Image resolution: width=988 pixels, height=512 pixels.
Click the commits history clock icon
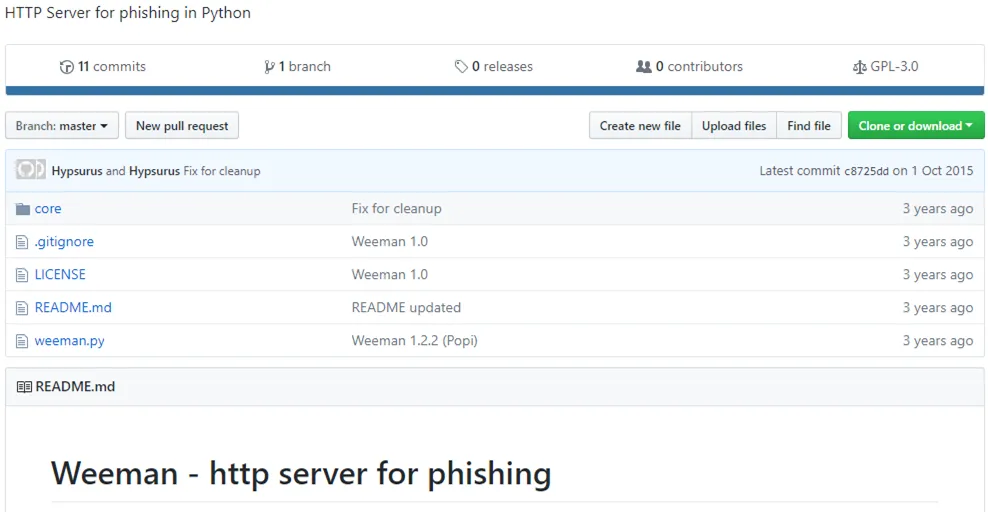66,67
